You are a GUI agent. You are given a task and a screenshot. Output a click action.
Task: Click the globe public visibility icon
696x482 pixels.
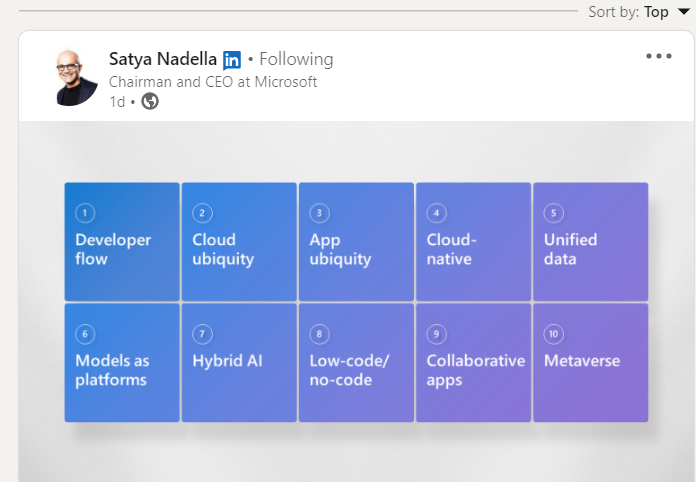(150, 101)
